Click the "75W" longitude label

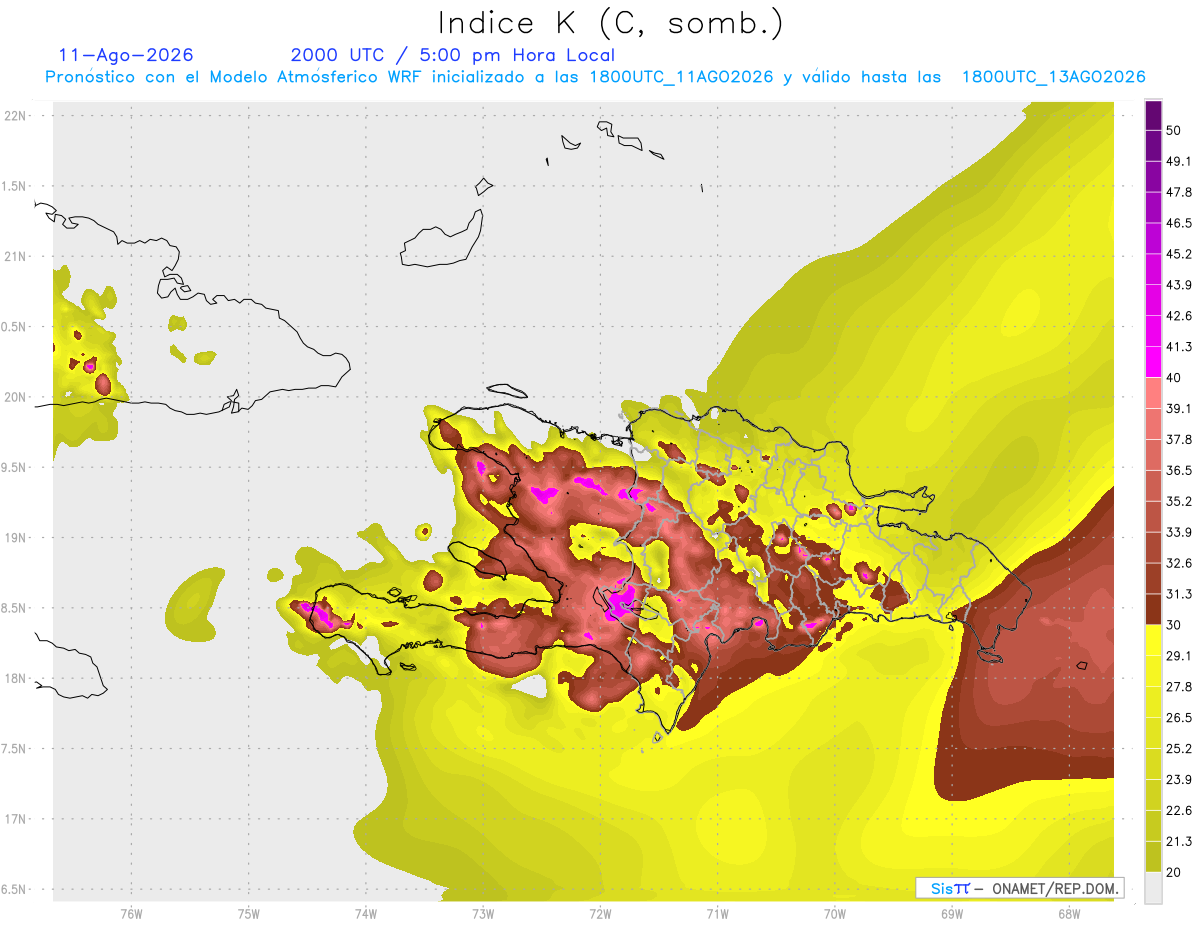pos(248,914)
